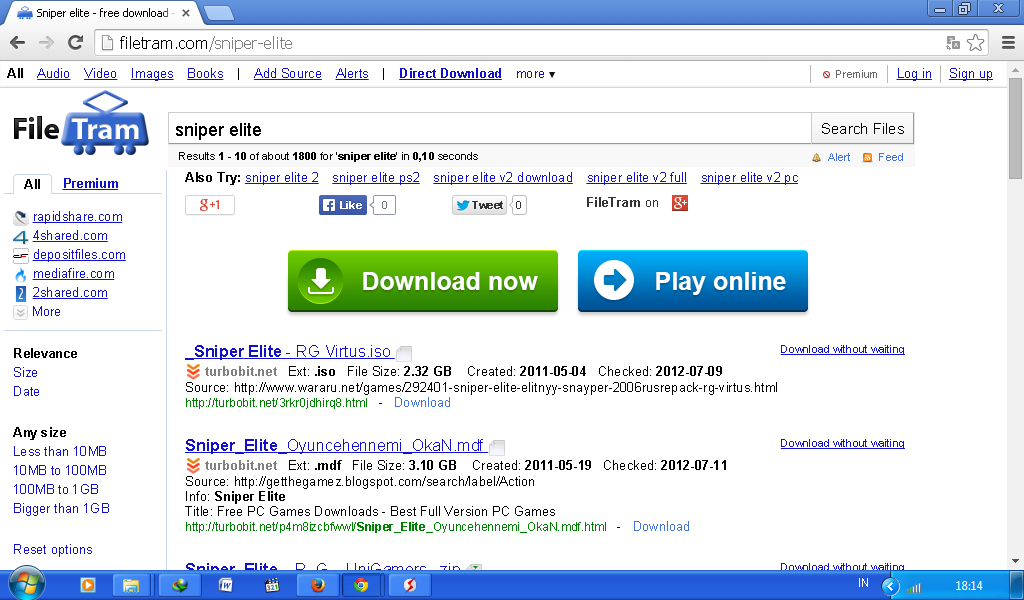The height and width of the screenshot is (600, 1024).
Task: Bookmark page with star icon
Action: (x=976, y=43)
